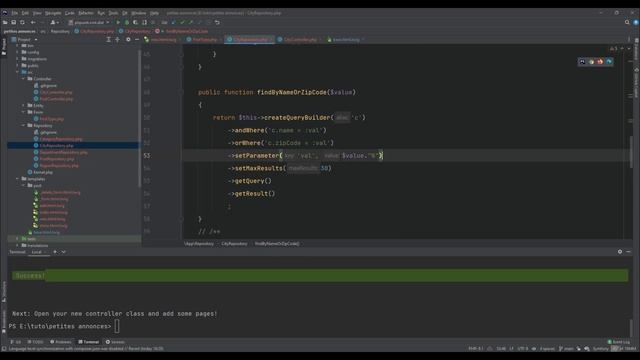Toggle the Project side tool window stripe
Screen dimensions: 640x360
[x=4, y=46]
